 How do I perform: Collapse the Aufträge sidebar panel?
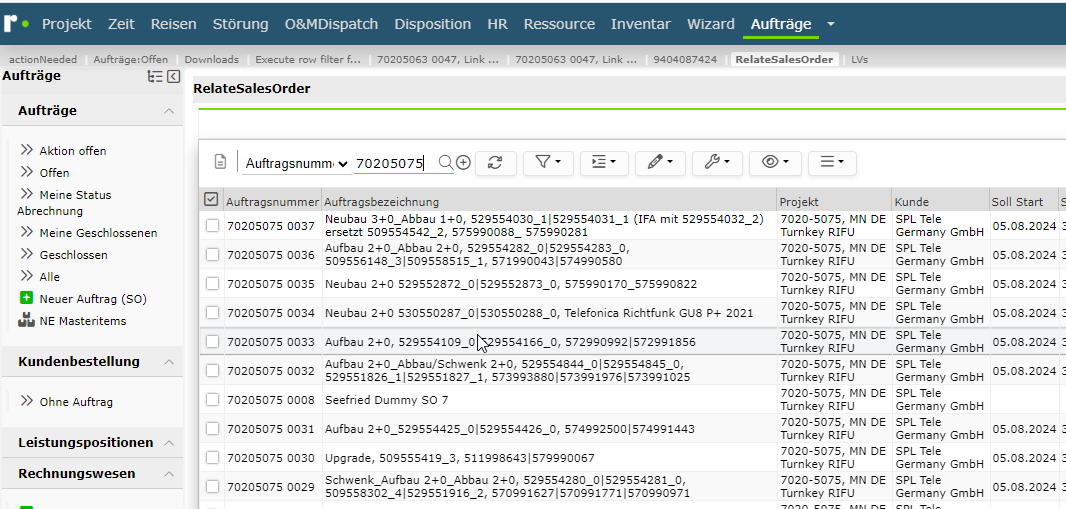click(173, 77)
